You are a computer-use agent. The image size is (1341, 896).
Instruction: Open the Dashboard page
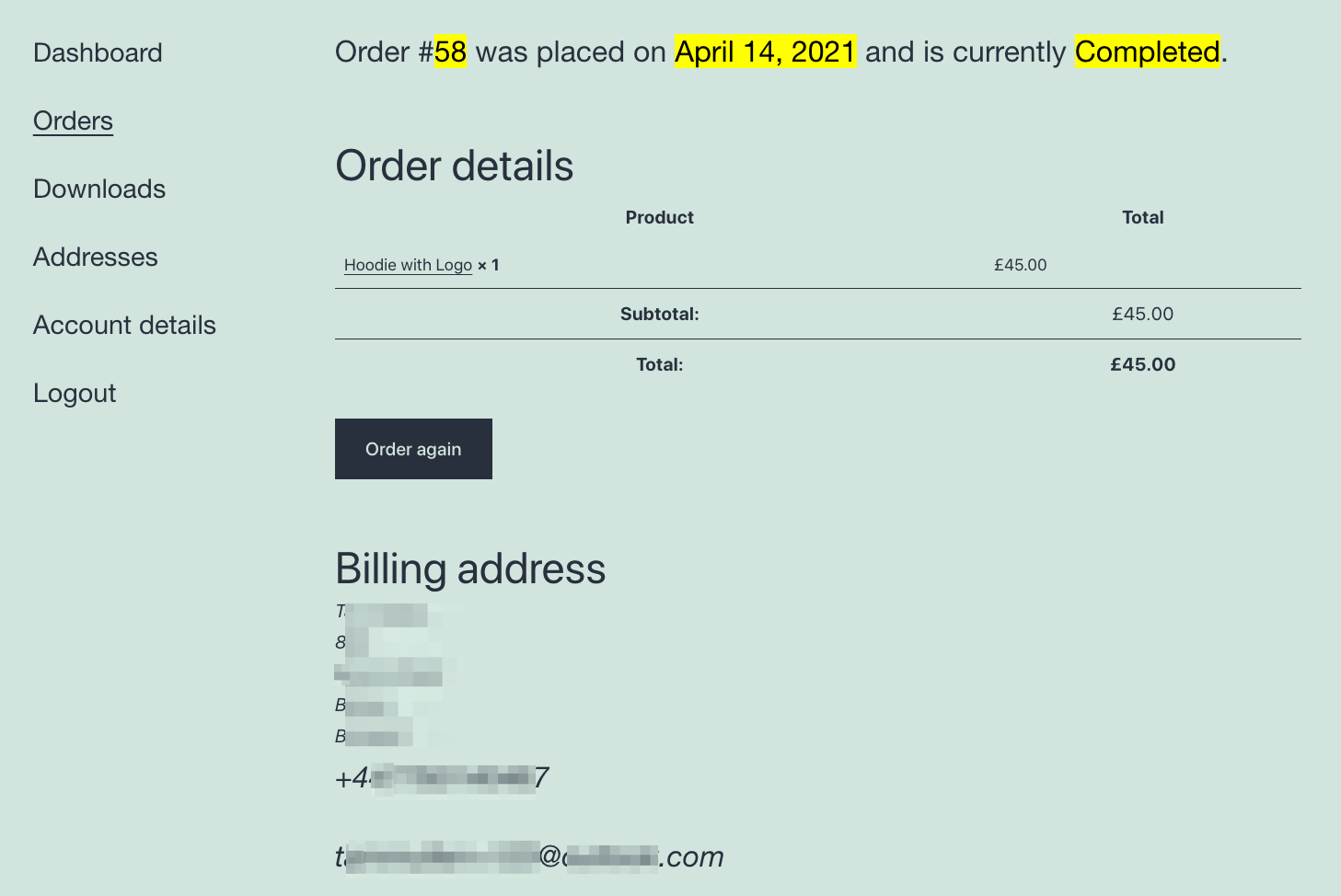pyautogui.click(x=97, y=52)
